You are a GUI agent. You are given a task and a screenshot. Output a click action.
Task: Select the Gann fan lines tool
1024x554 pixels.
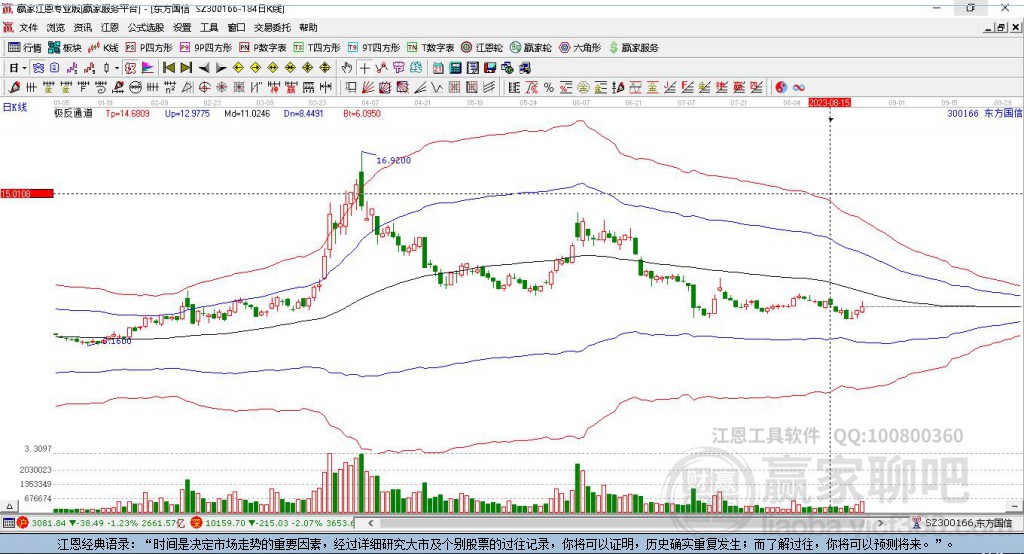(368, 87)
